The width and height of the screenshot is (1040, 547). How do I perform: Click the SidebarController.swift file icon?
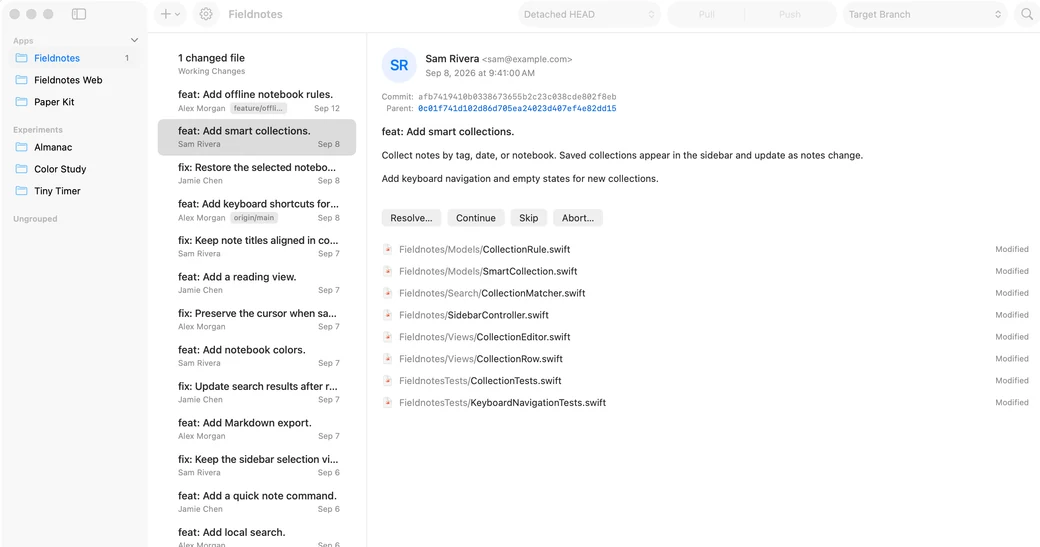(387, 315)
